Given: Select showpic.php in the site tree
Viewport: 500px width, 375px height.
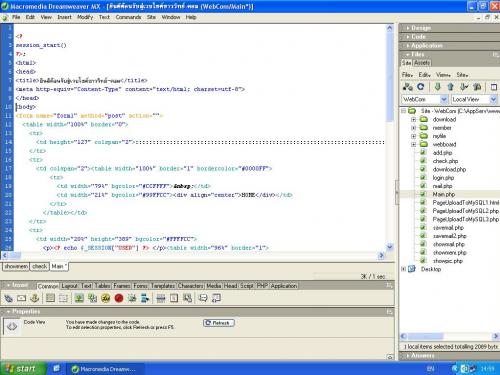Looking at the screenshot, I should (x=447, y=261).
